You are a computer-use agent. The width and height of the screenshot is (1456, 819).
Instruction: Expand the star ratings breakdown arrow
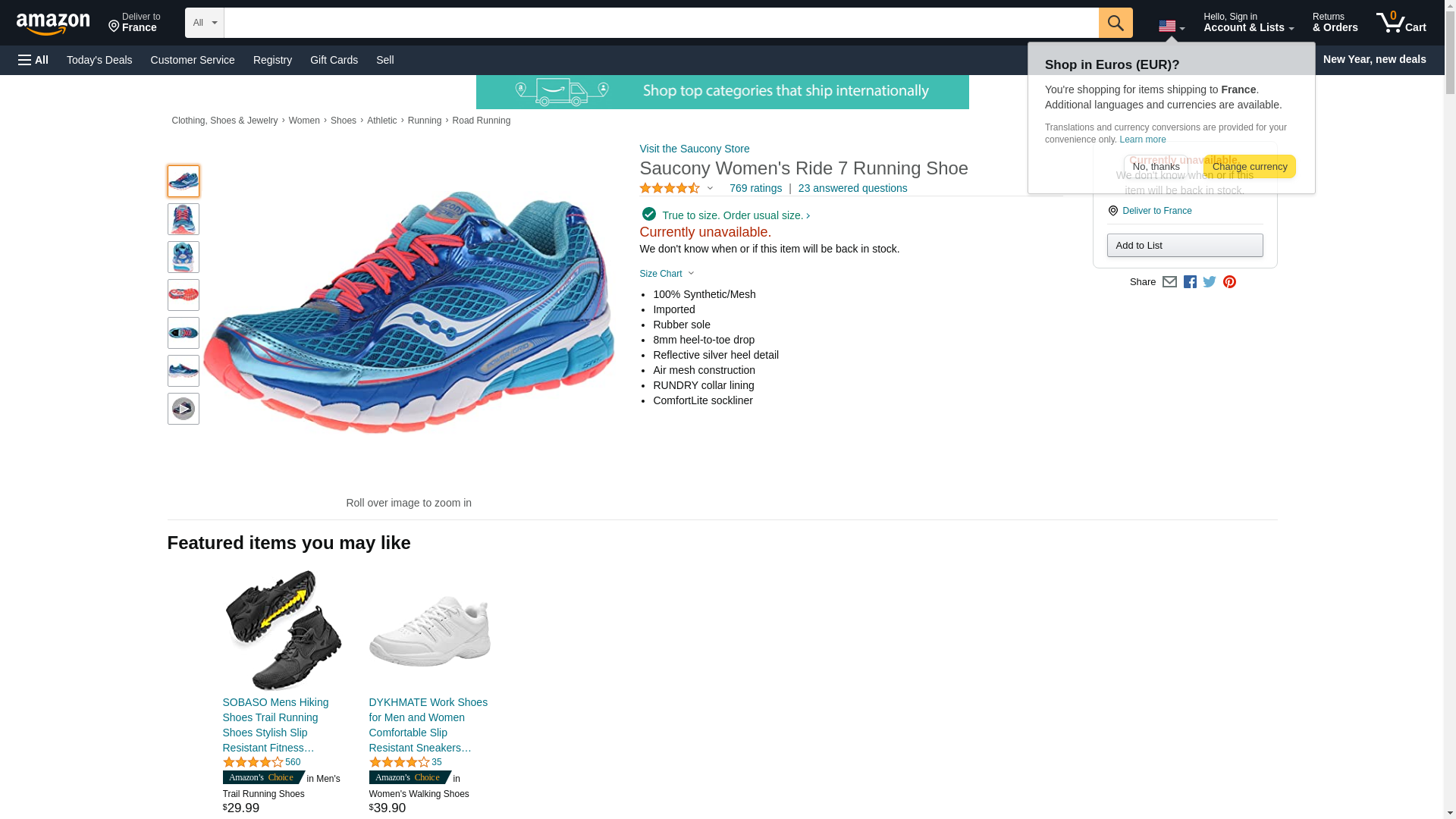710,188
